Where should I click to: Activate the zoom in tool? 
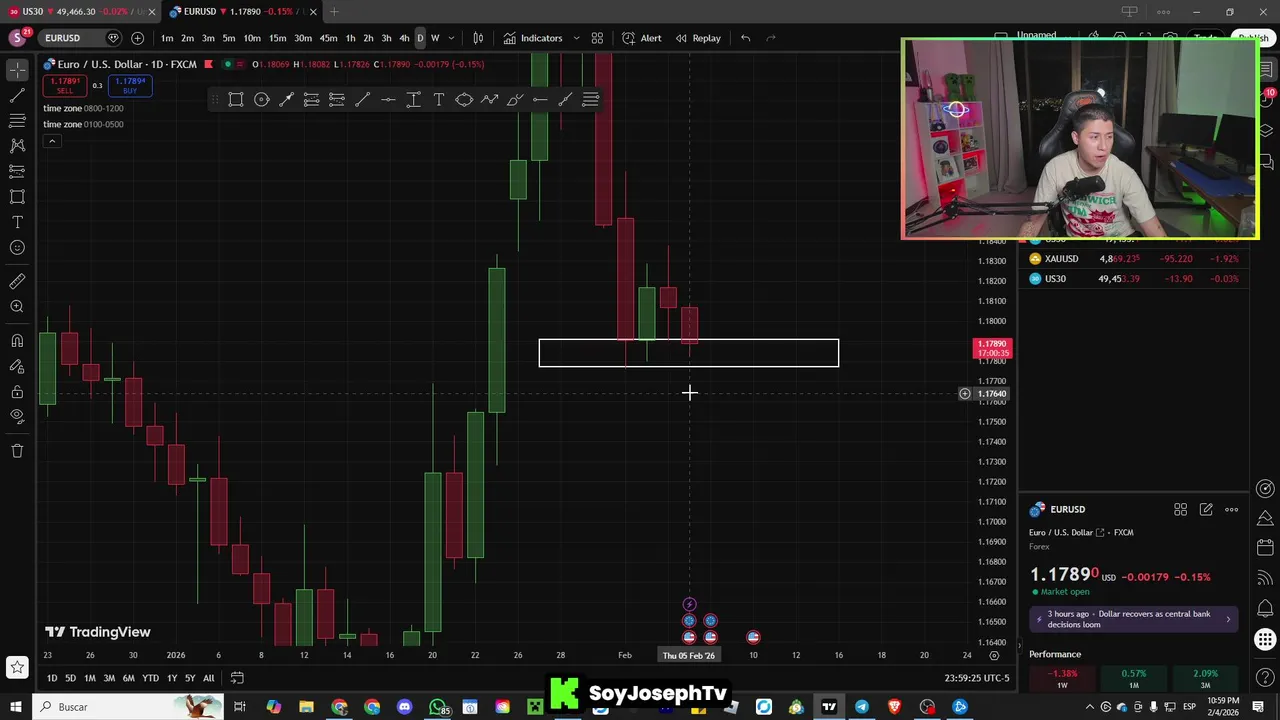[17, 307]
